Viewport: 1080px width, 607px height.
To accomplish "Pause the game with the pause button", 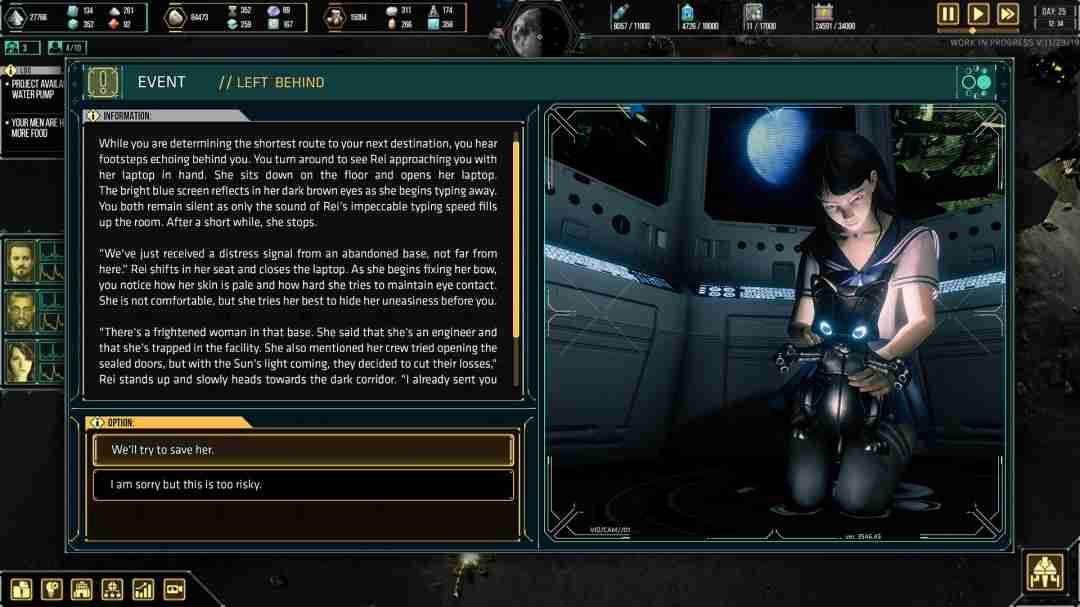I will pyautogui.click(x=948, y=14).
